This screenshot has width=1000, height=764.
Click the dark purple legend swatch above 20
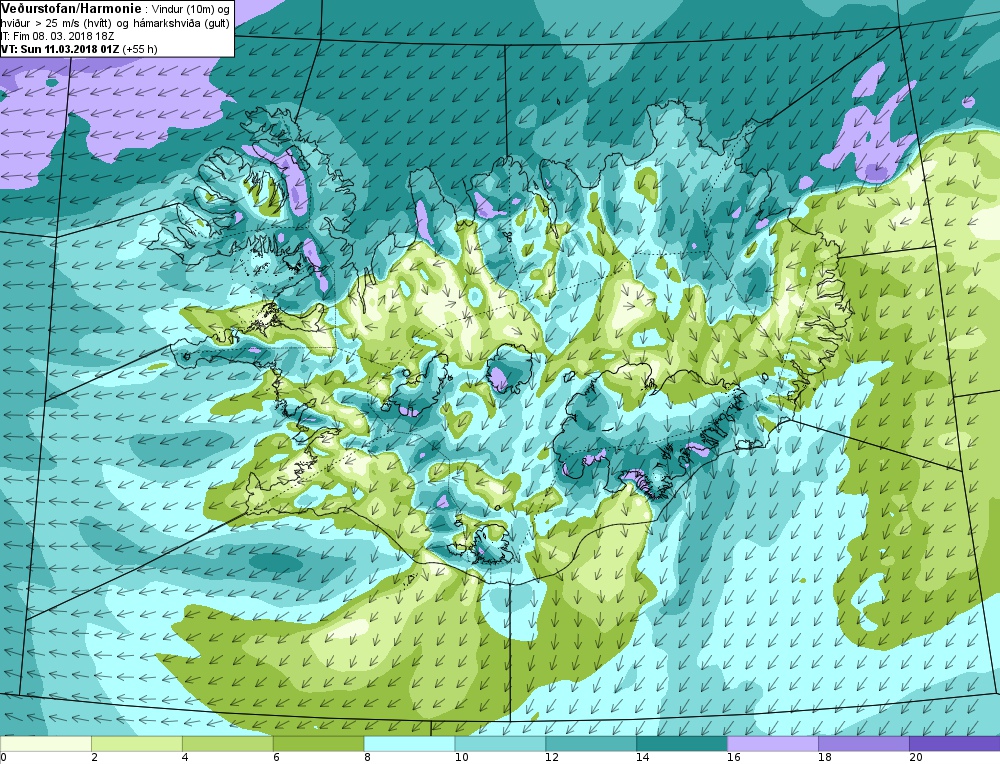click(955, 744)
